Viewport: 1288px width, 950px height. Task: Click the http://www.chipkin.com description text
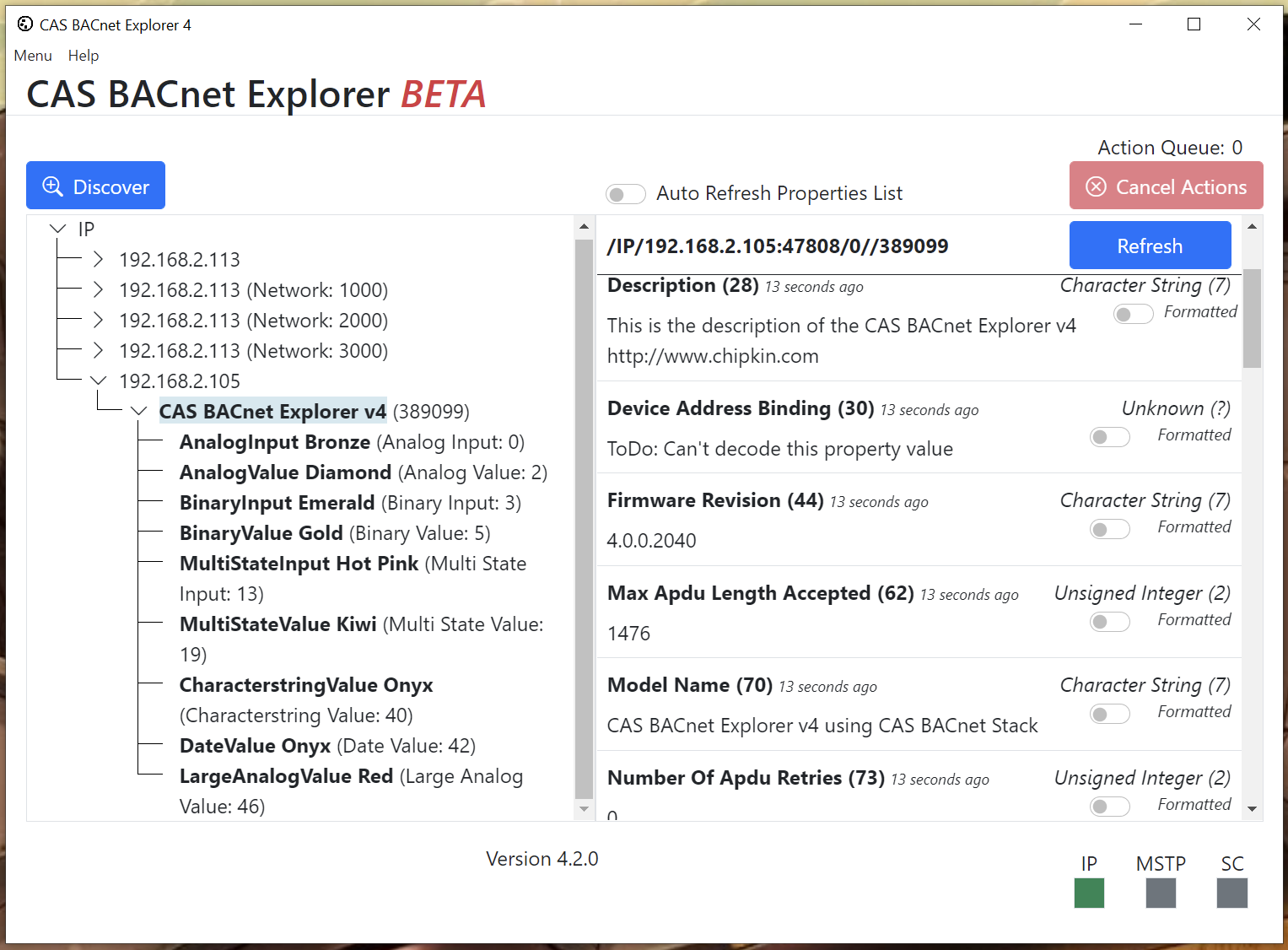[713, 356]
